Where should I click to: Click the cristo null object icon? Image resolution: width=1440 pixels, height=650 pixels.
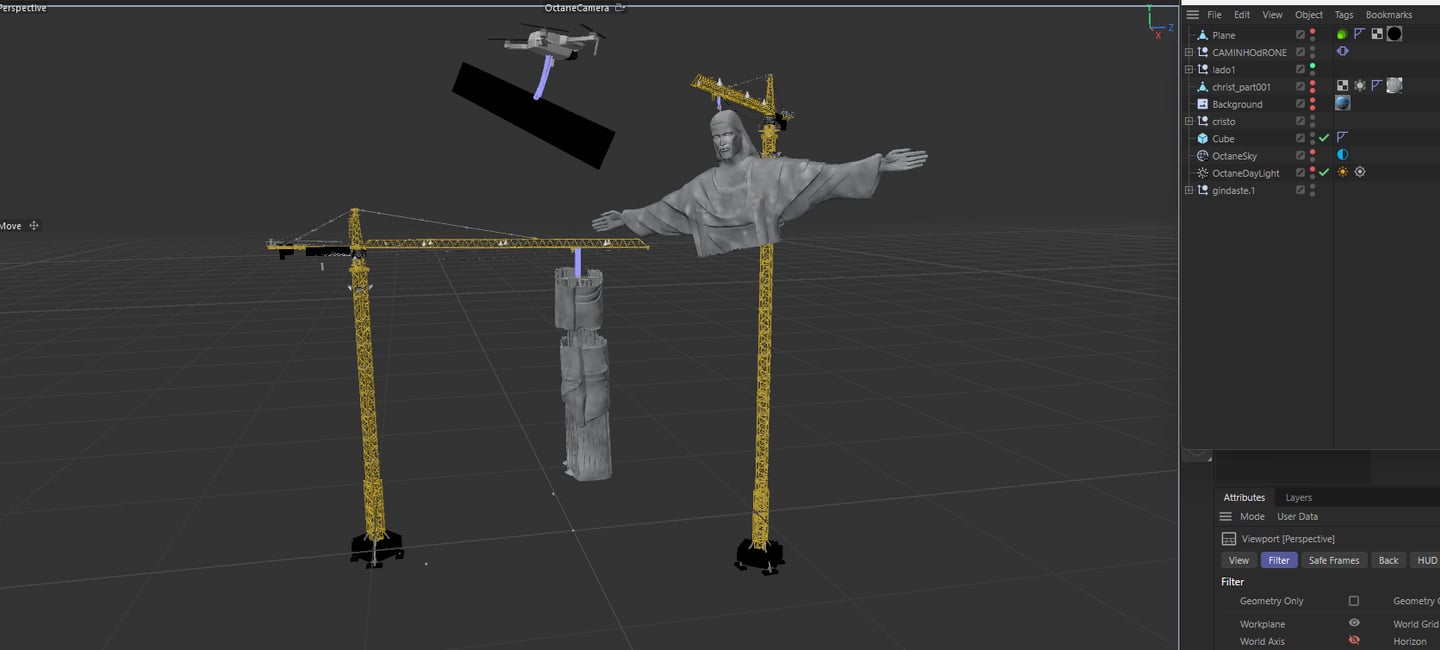click(x=1202, y=121)
